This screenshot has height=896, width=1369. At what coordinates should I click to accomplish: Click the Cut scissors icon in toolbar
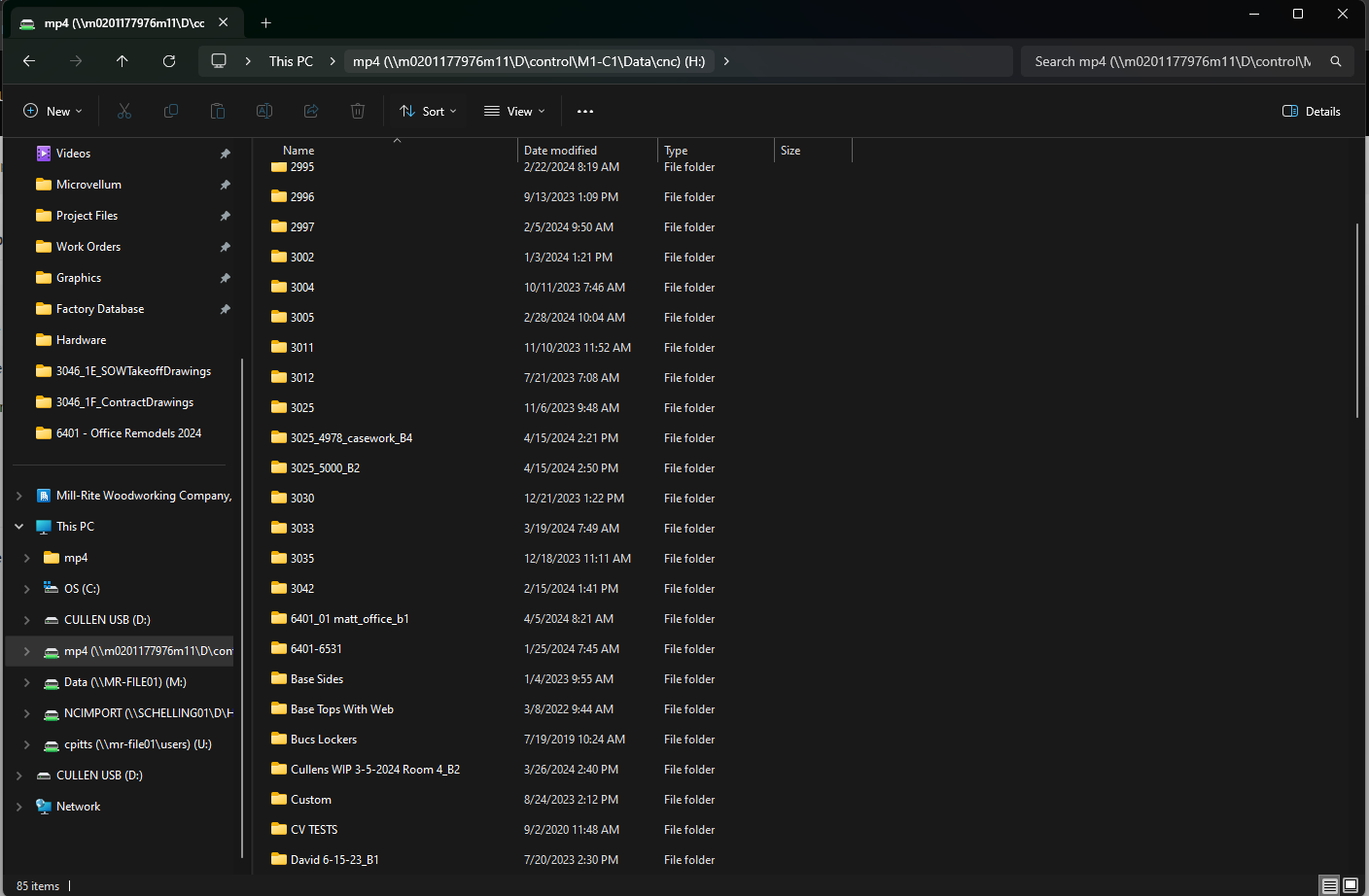[x=124, y=111]
